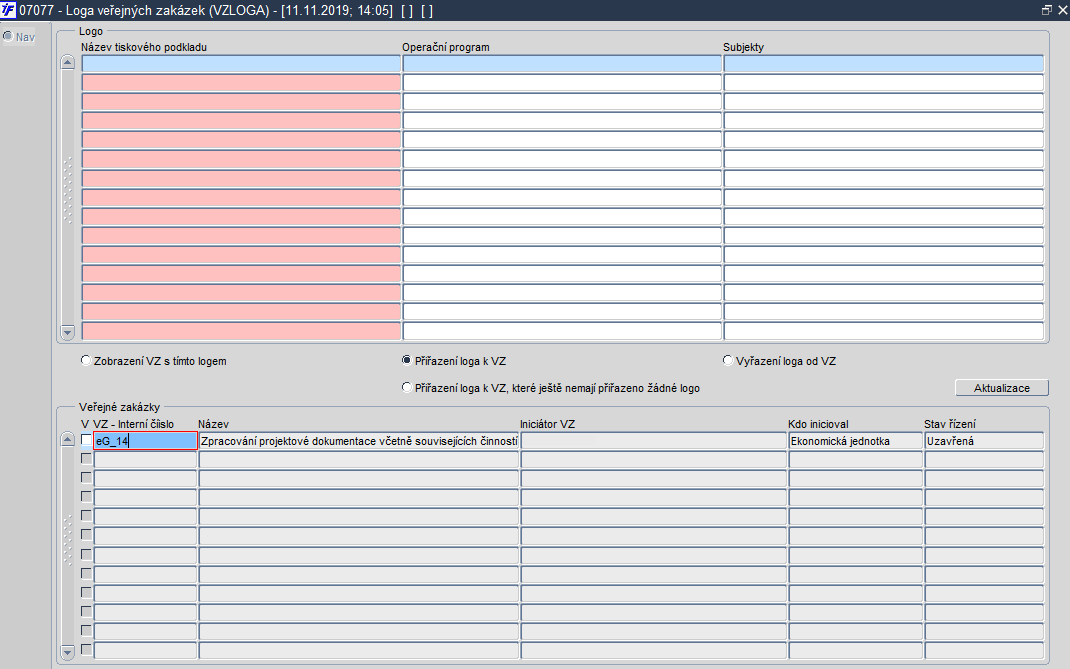Screen dimensions: 1070x669
Task: Select 'Vyřazení loga od VZ' radio option
Action: coord(728,360)
